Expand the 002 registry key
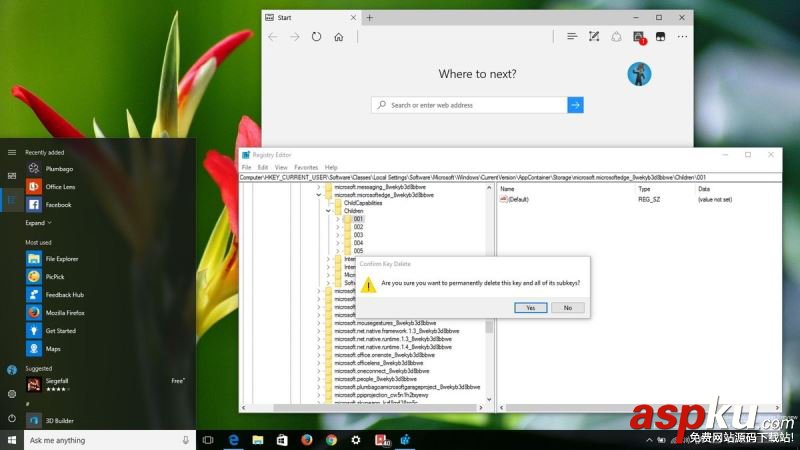The height and width of the screenshot is (450, 800). click(x=338, y=227)
